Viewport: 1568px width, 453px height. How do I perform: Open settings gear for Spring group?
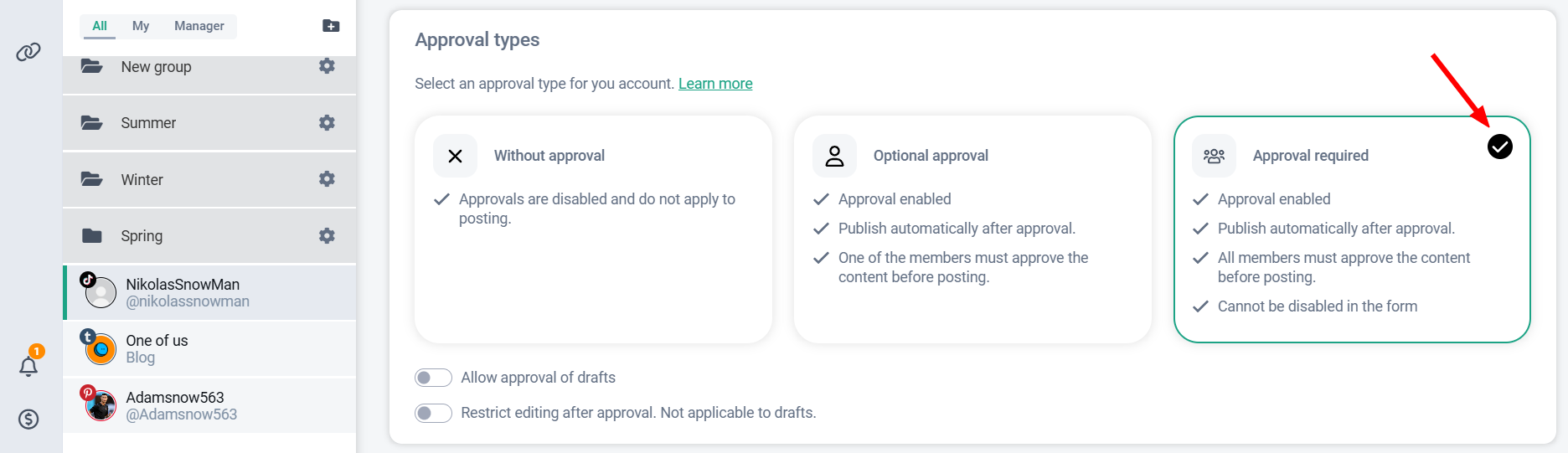click(x=327, y=236)
